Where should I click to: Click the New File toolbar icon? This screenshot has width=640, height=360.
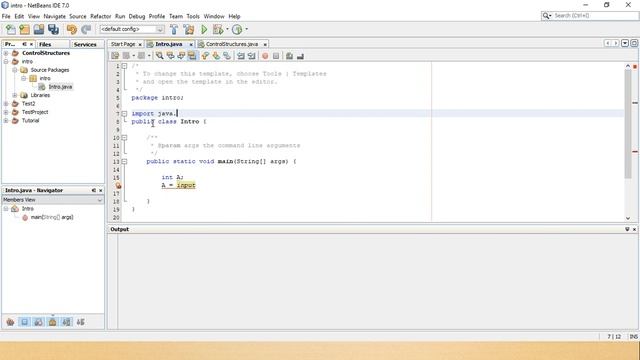click(11, 29)
